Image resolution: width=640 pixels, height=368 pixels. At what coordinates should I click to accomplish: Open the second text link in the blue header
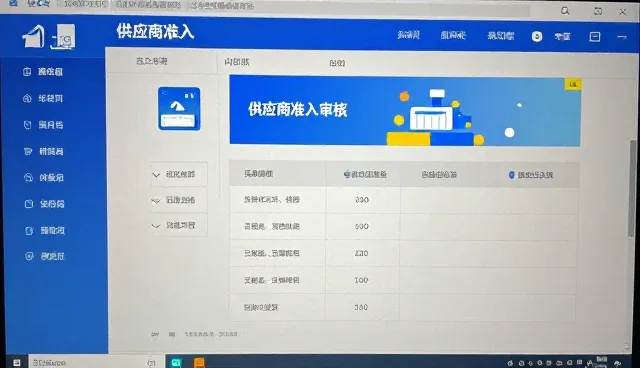[x=453, y=35]
